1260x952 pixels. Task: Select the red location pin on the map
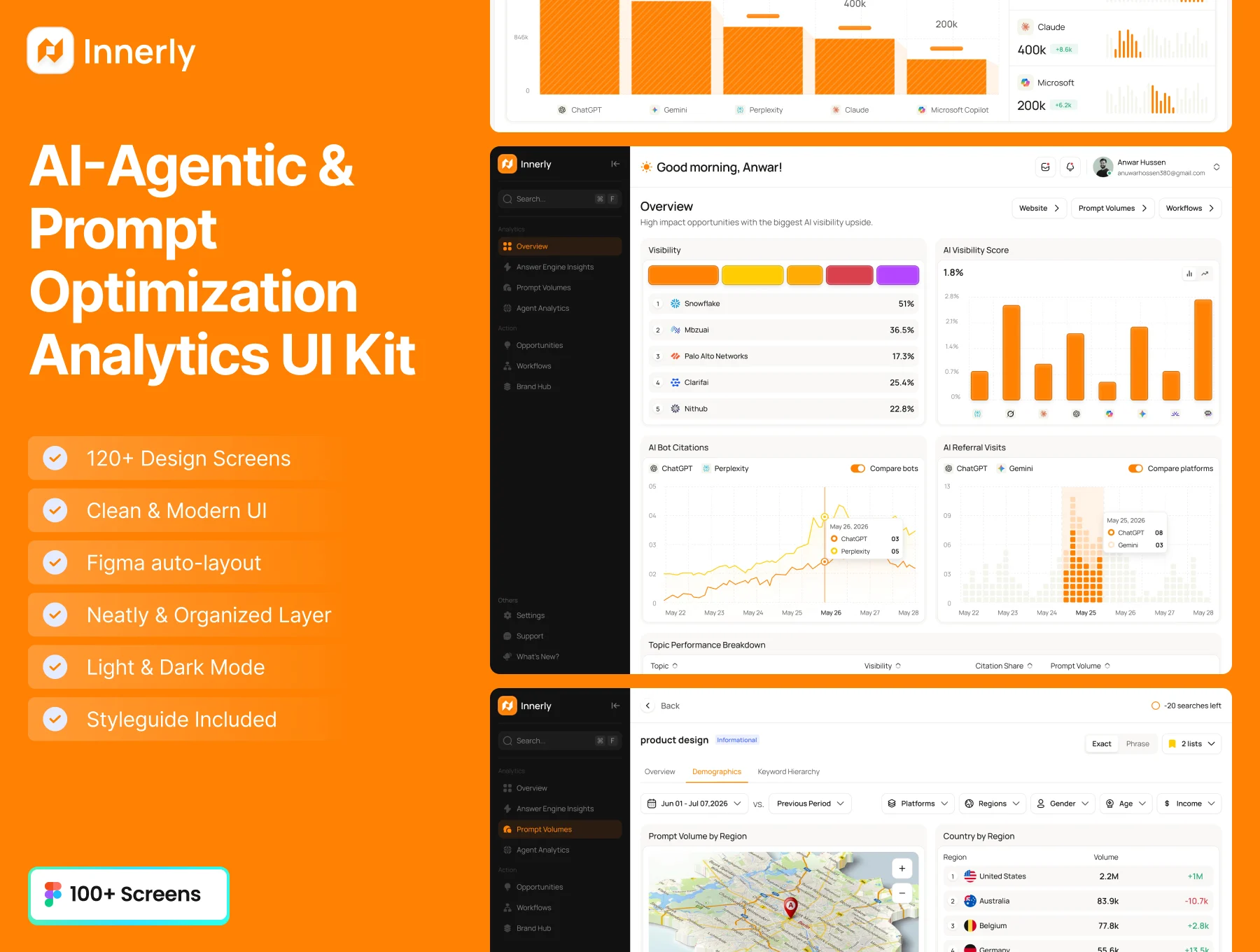[790, 908]
